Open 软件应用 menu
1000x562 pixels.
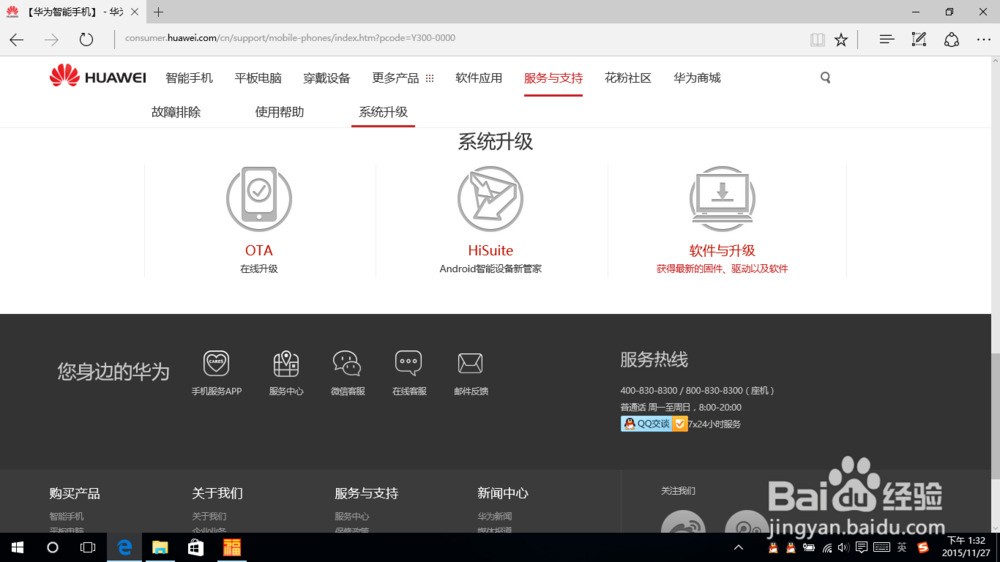coord(479,78)
